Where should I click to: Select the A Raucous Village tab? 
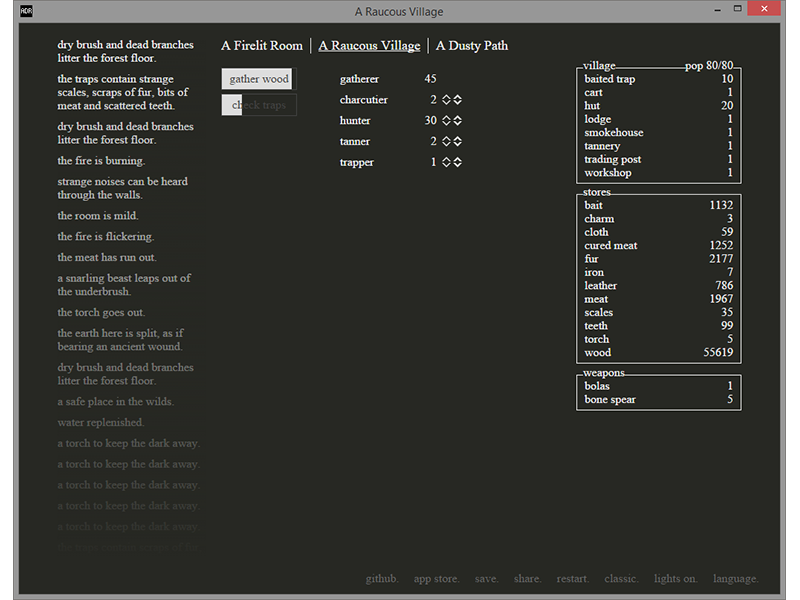(369, 46)
